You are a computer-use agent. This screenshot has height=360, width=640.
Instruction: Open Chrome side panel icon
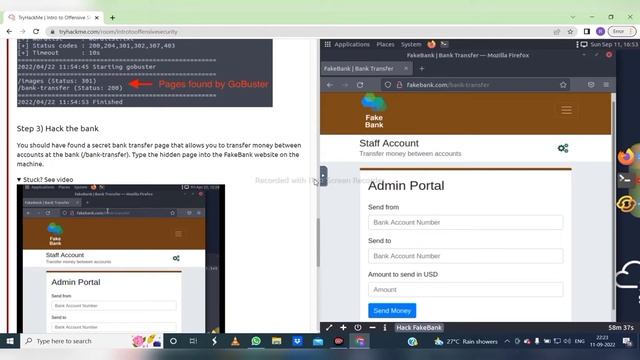587,31
